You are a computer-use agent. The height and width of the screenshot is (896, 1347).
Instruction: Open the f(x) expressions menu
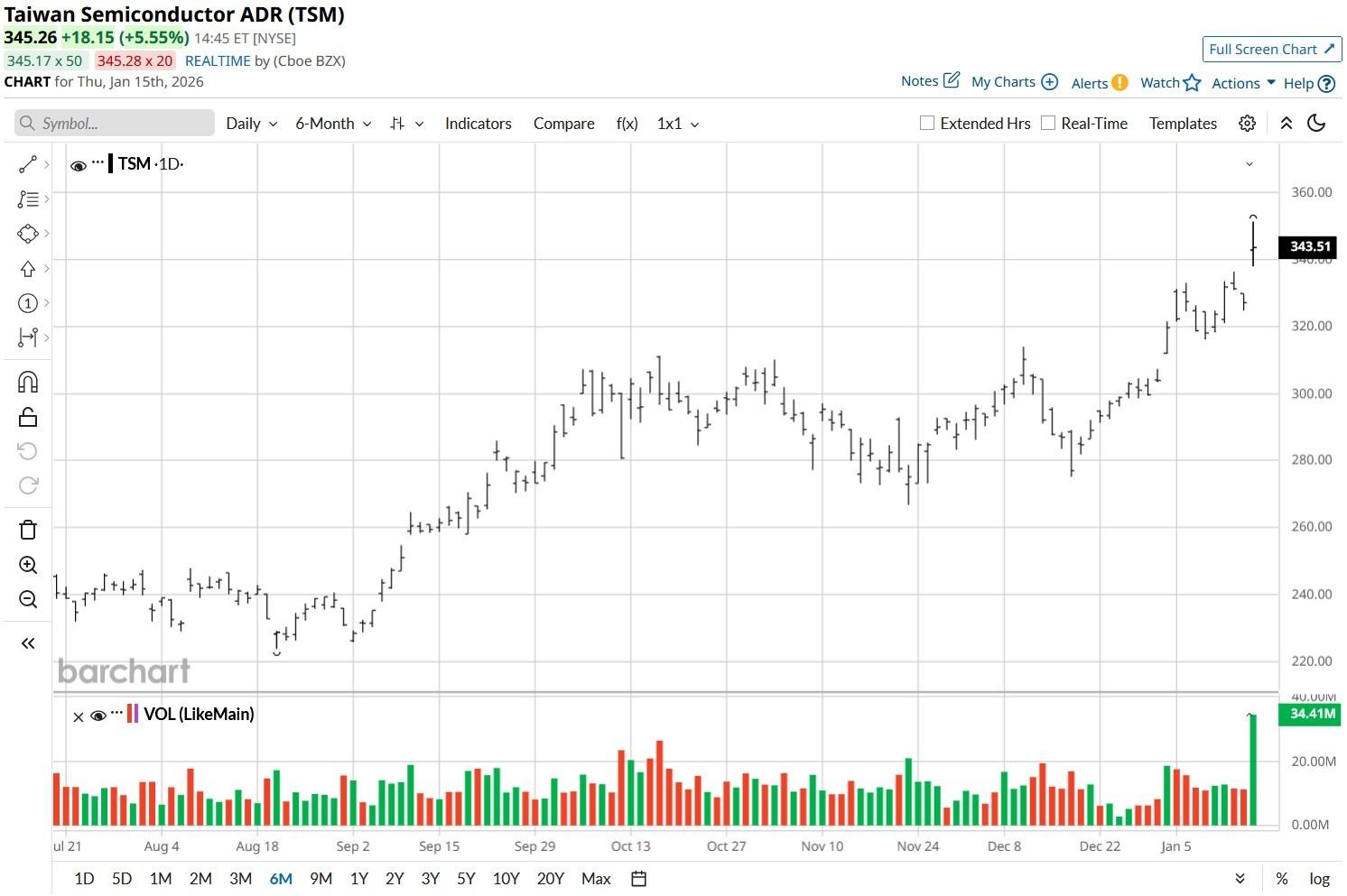(x=627, y=124)
